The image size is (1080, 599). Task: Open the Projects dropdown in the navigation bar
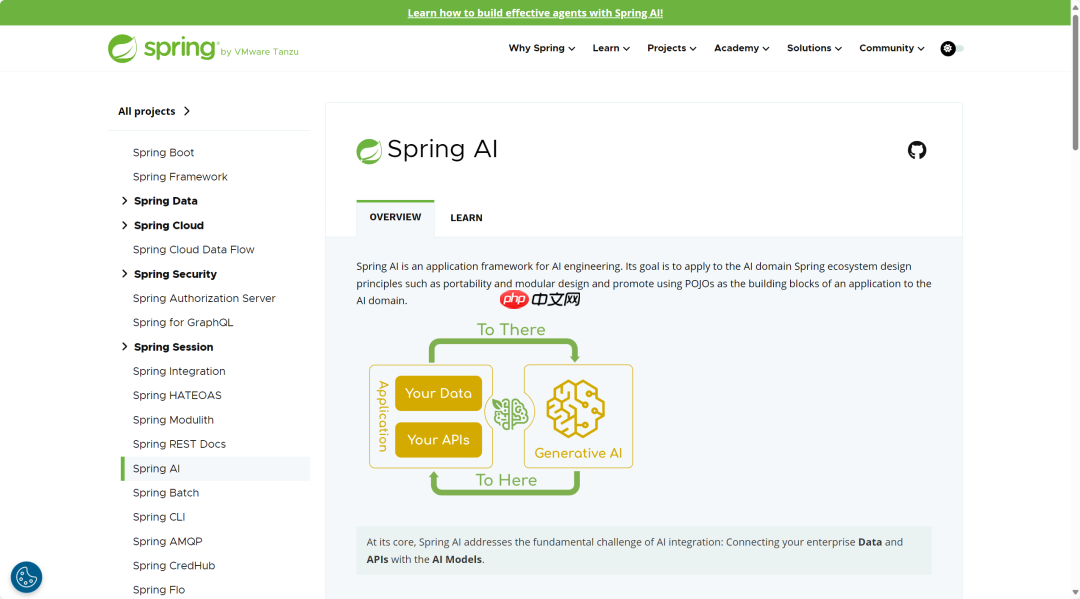click(x=671, y=48)
